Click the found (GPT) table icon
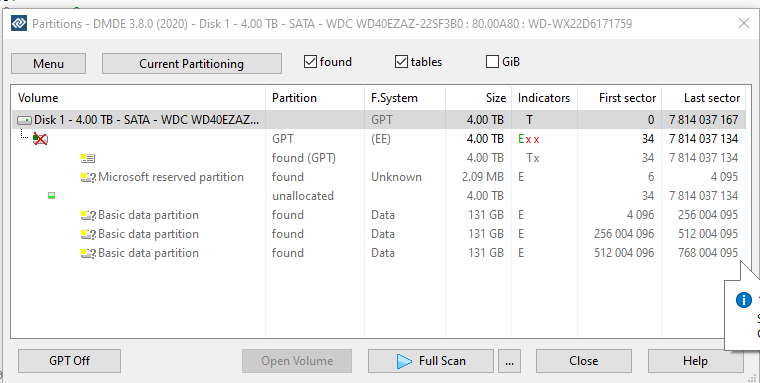 click(88, 158)
